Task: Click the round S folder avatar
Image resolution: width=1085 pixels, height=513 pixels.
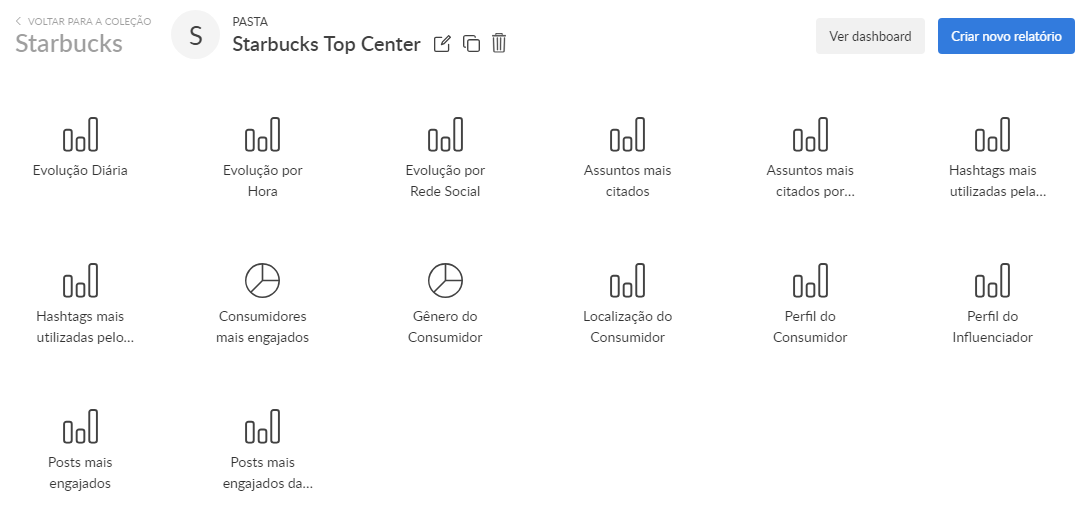Action: point(195,36)
